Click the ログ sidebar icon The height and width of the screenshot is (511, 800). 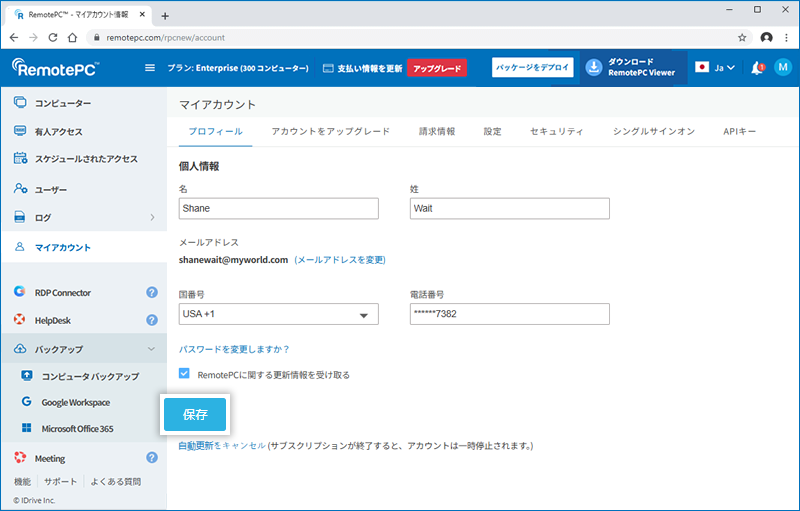(x=19, y=217)
